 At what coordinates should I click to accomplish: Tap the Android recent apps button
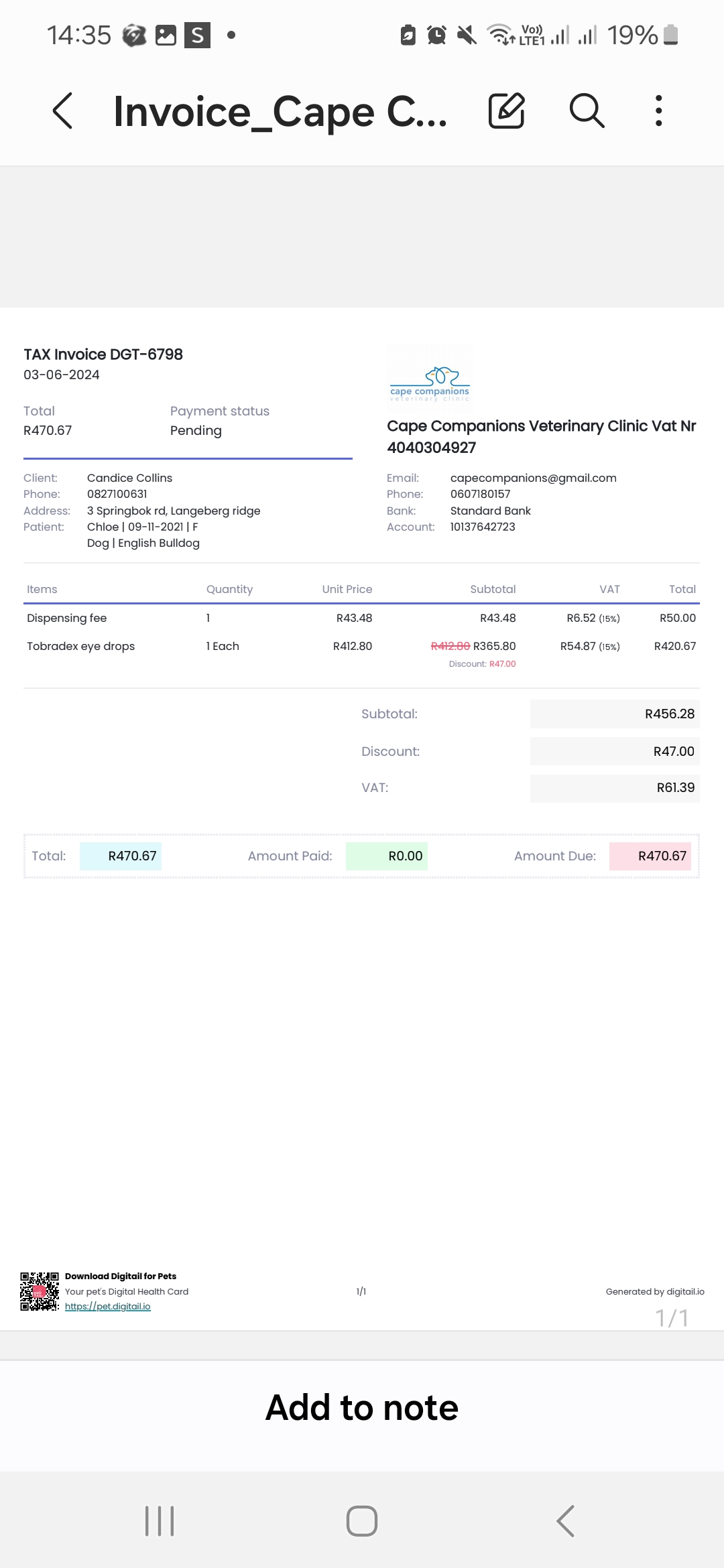160,1521
